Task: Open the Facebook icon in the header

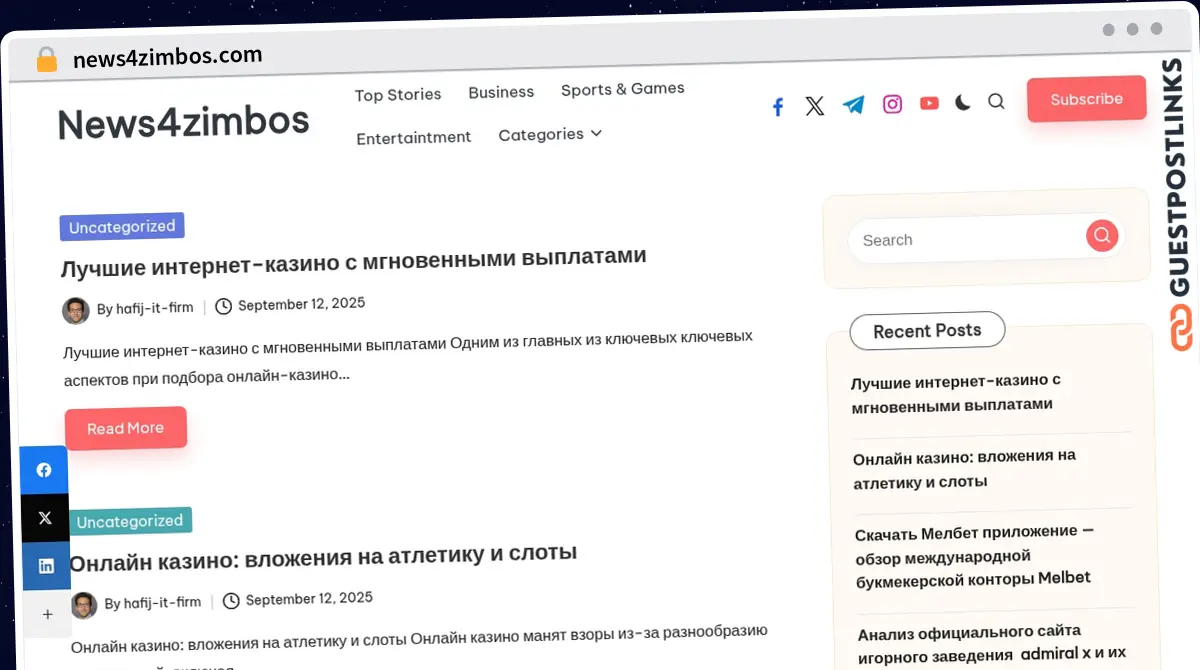Action: click(778, 107)
